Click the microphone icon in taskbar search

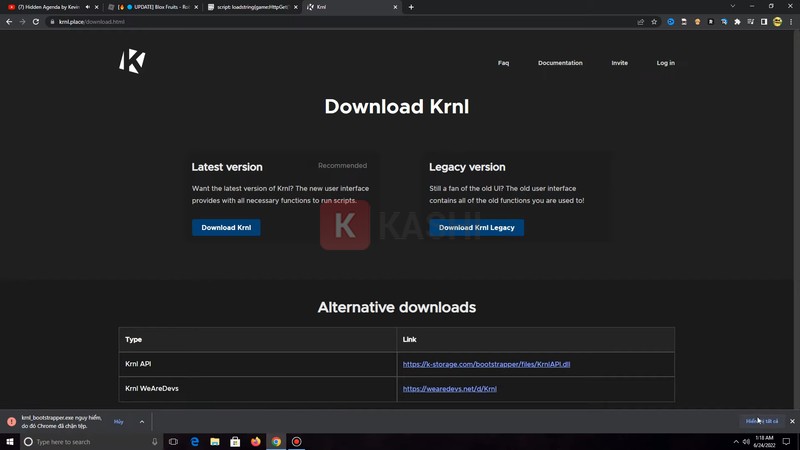155,442
